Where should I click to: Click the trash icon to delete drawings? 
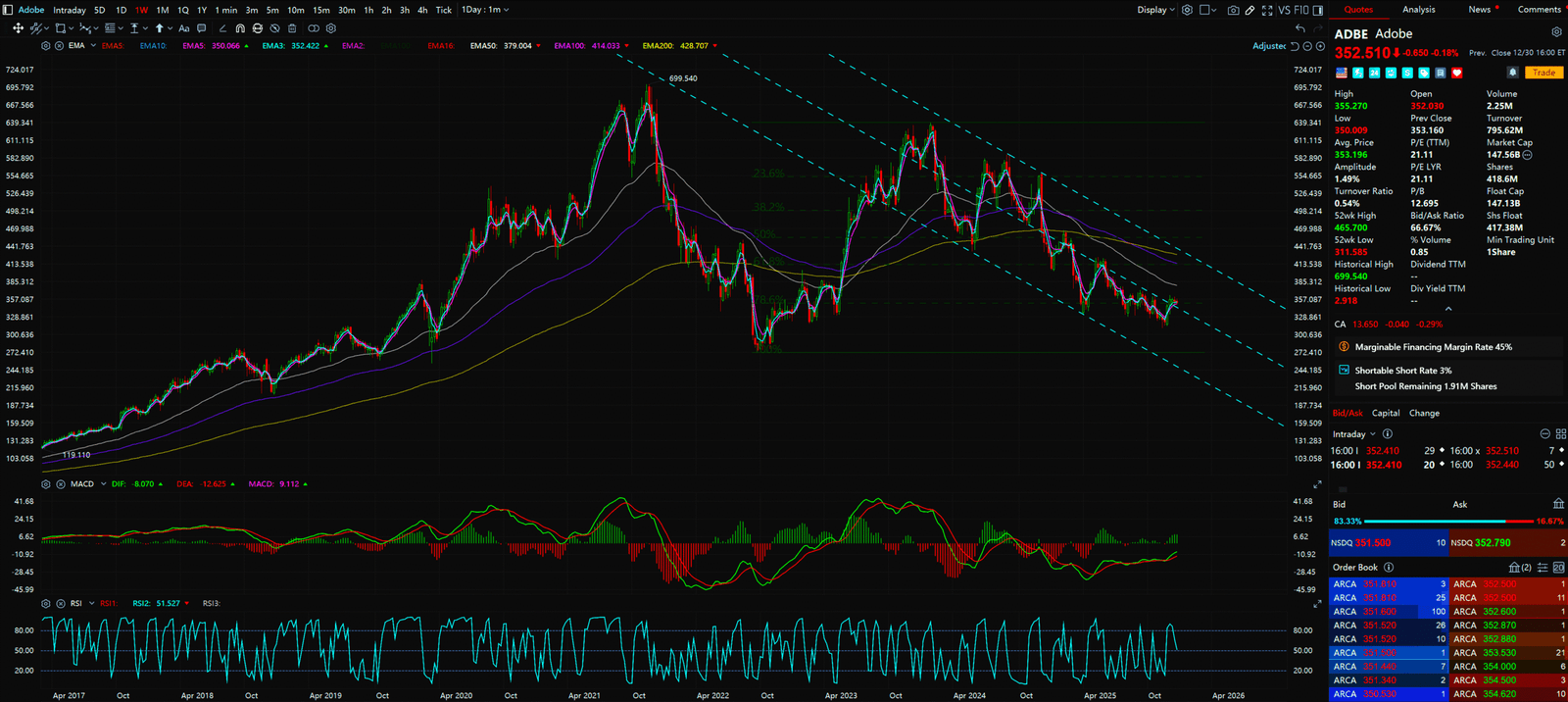291,28
